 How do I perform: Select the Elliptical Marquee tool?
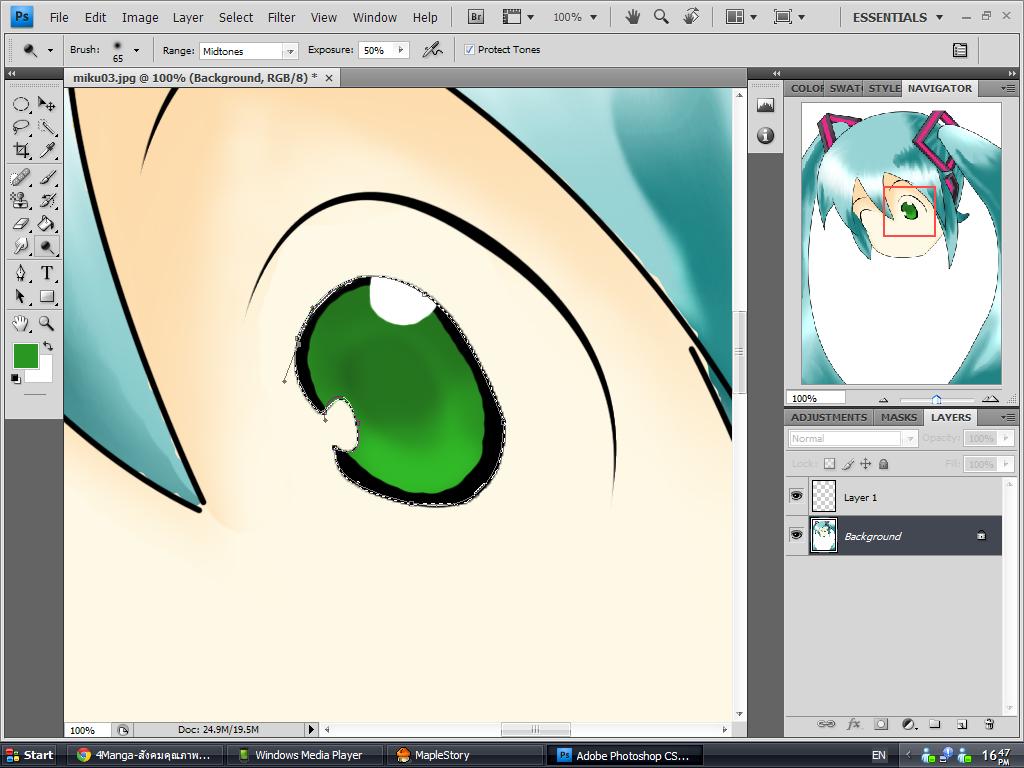(21, 104)
